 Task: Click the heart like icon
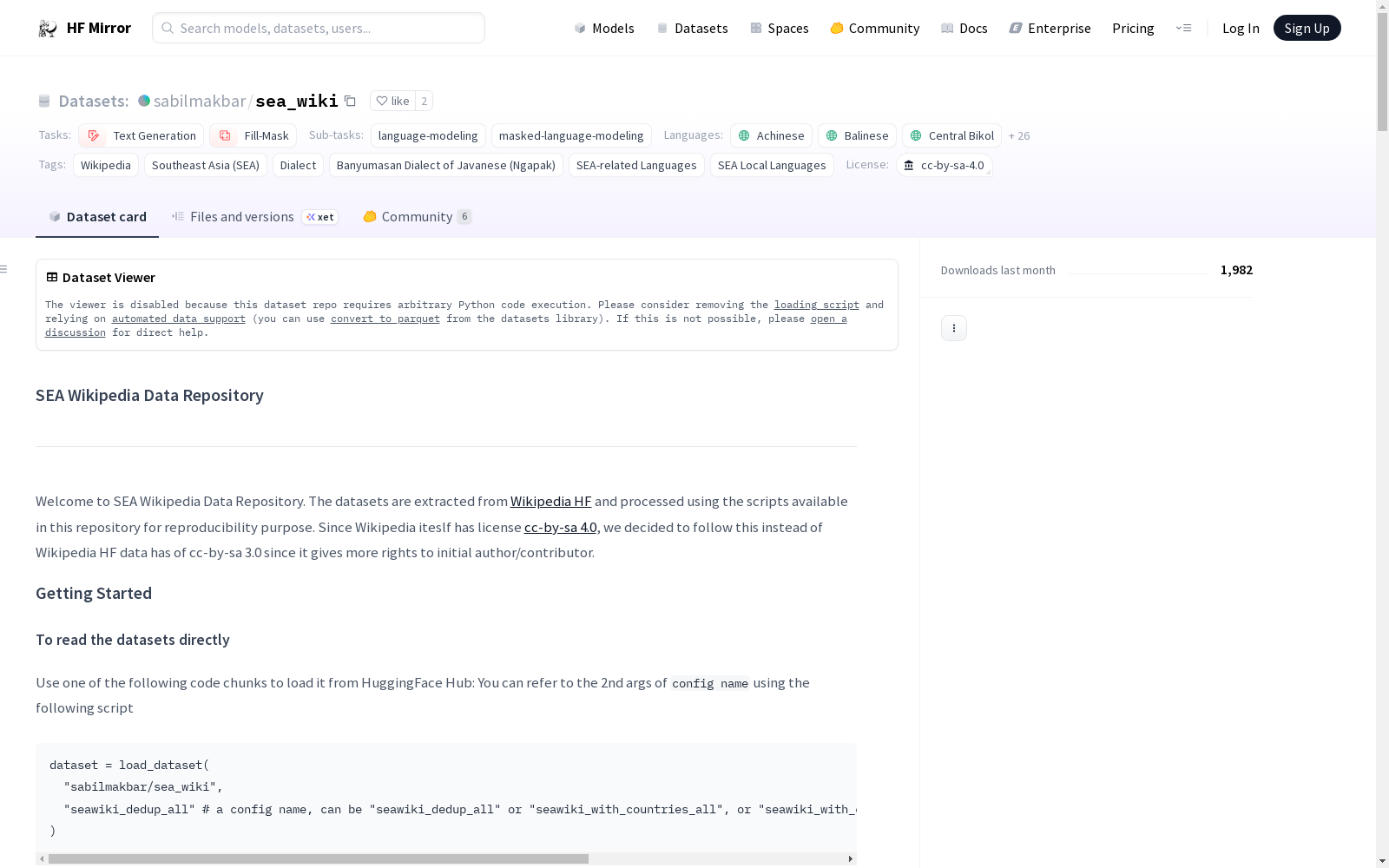tap(382, 101)
